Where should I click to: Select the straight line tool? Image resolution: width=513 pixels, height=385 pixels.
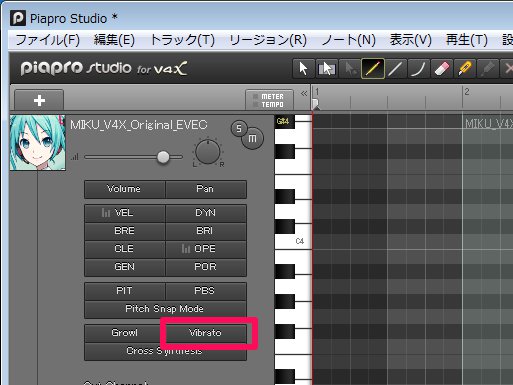(x=396, y=69)
